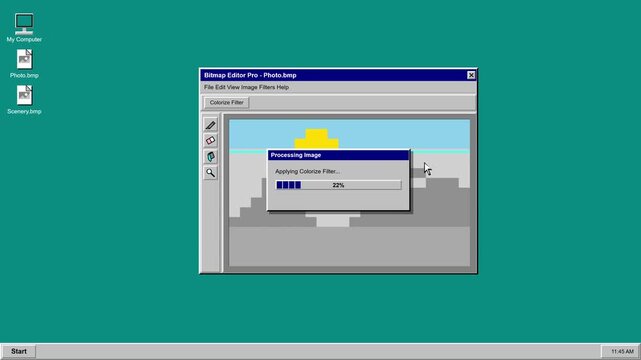Viewport: 641px width, 360px height.
Task: Select the Photo.bmp desktop file icon
Action: pyautogui.click(x=24, y=64)
